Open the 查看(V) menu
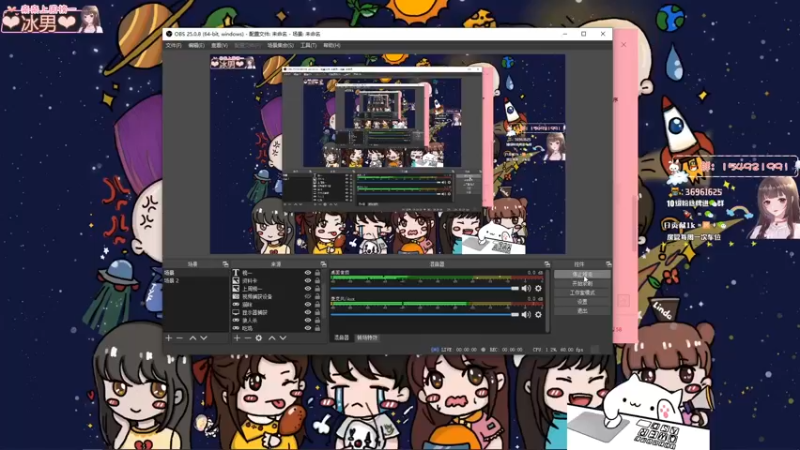The image size is (800, 450). coord(219,45)
